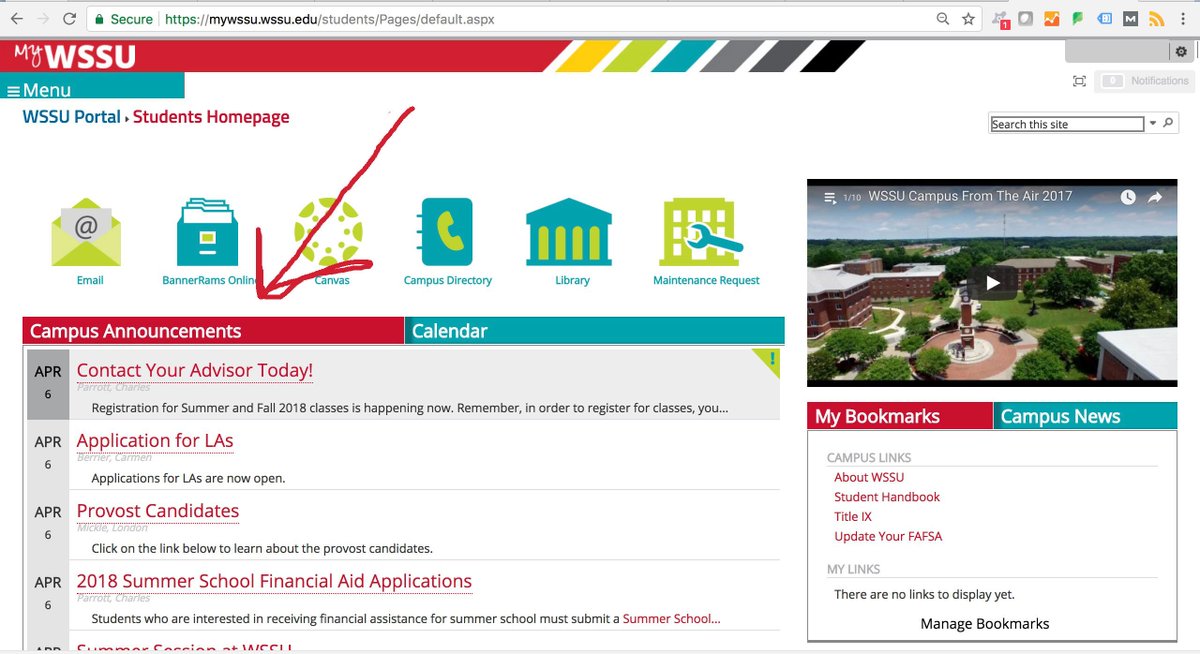Click the Students Homepage breadcrumb
The height and width of the screenshot is (654, 1200).
(x=211, y=117)
